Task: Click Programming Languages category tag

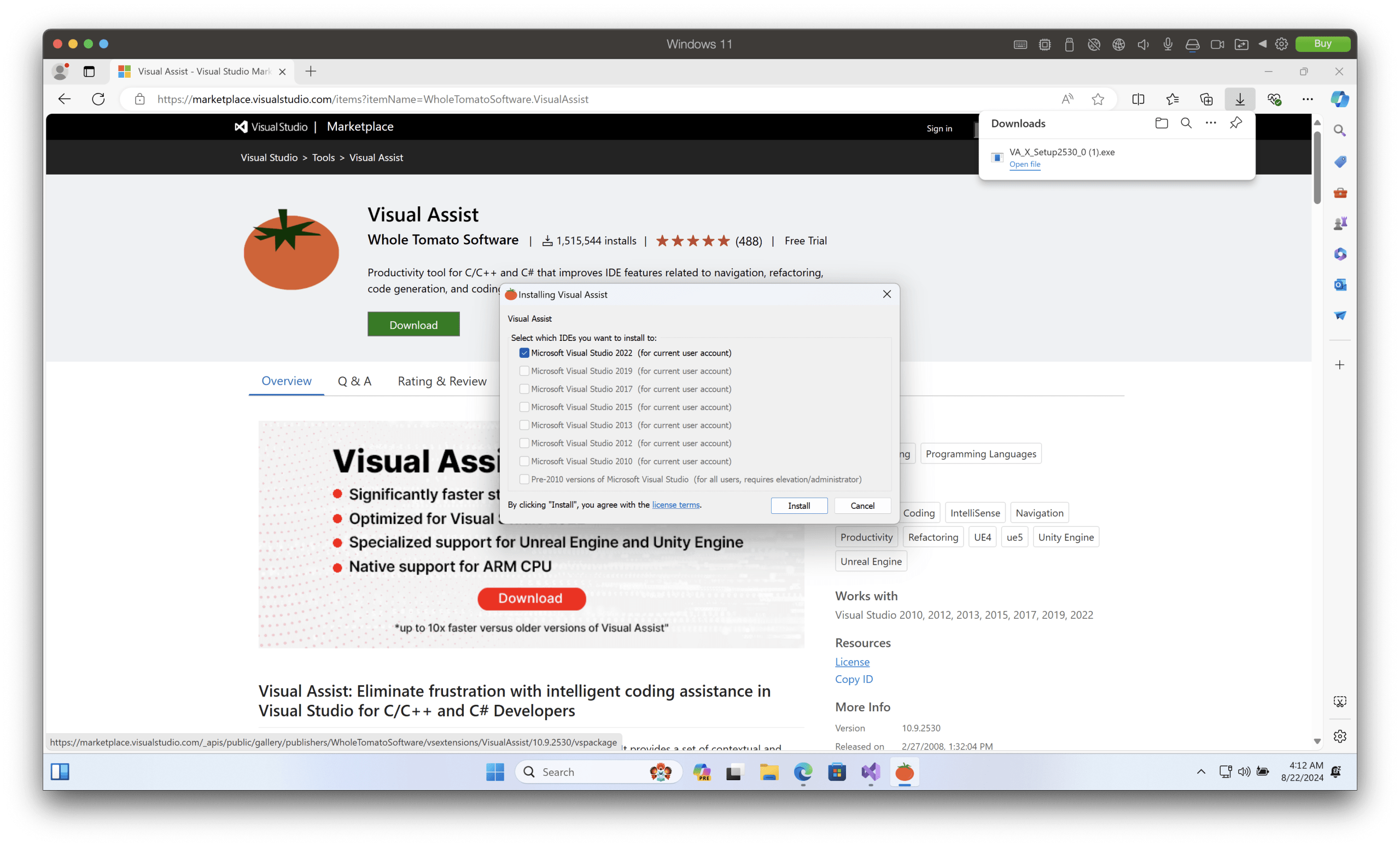Action: pyautogui.click(x=981, y=454)
